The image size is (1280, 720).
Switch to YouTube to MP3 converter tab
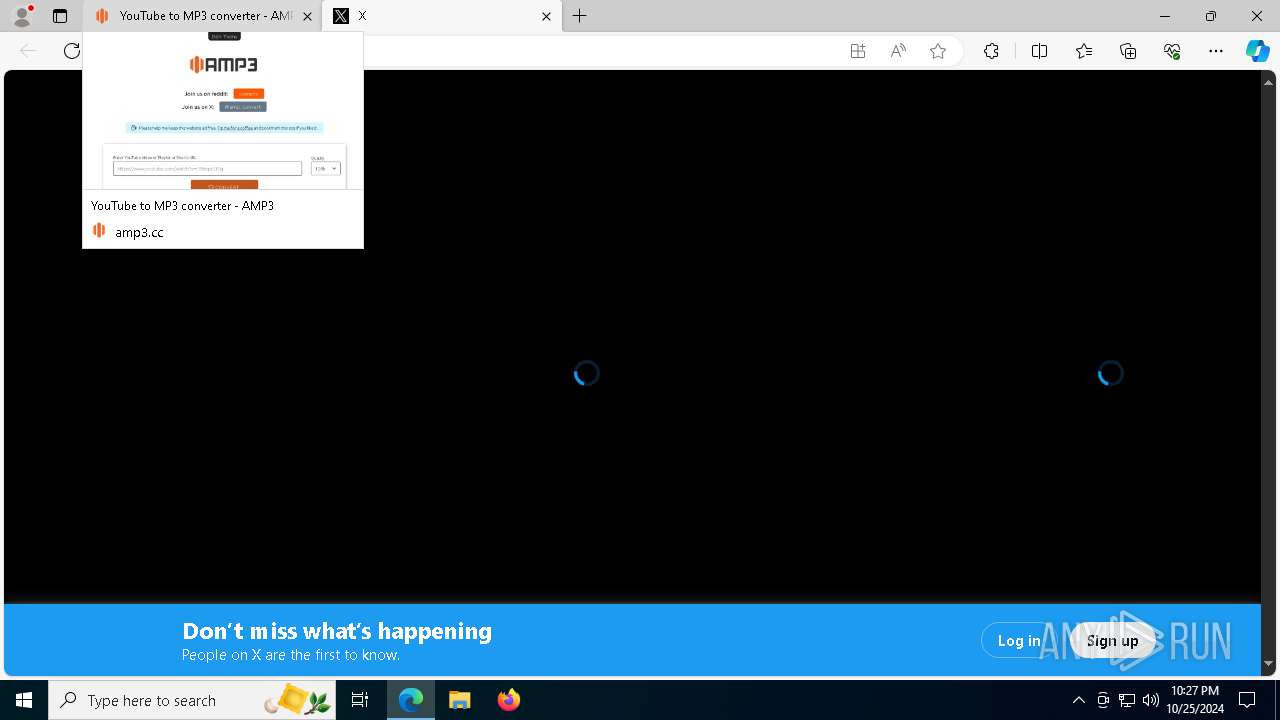[201, 16]
